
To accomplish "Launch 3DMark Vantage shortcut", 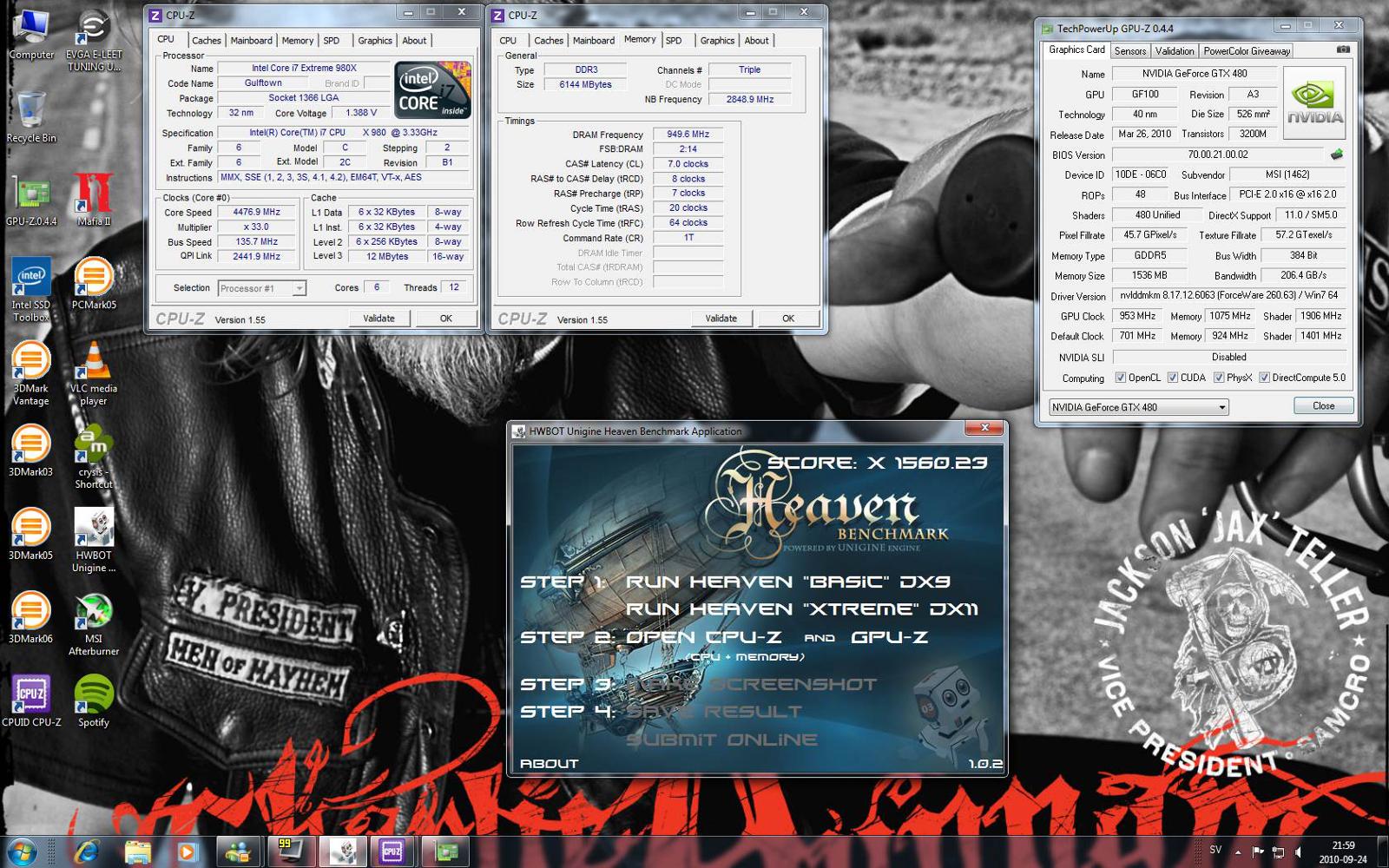I will 31,373.
